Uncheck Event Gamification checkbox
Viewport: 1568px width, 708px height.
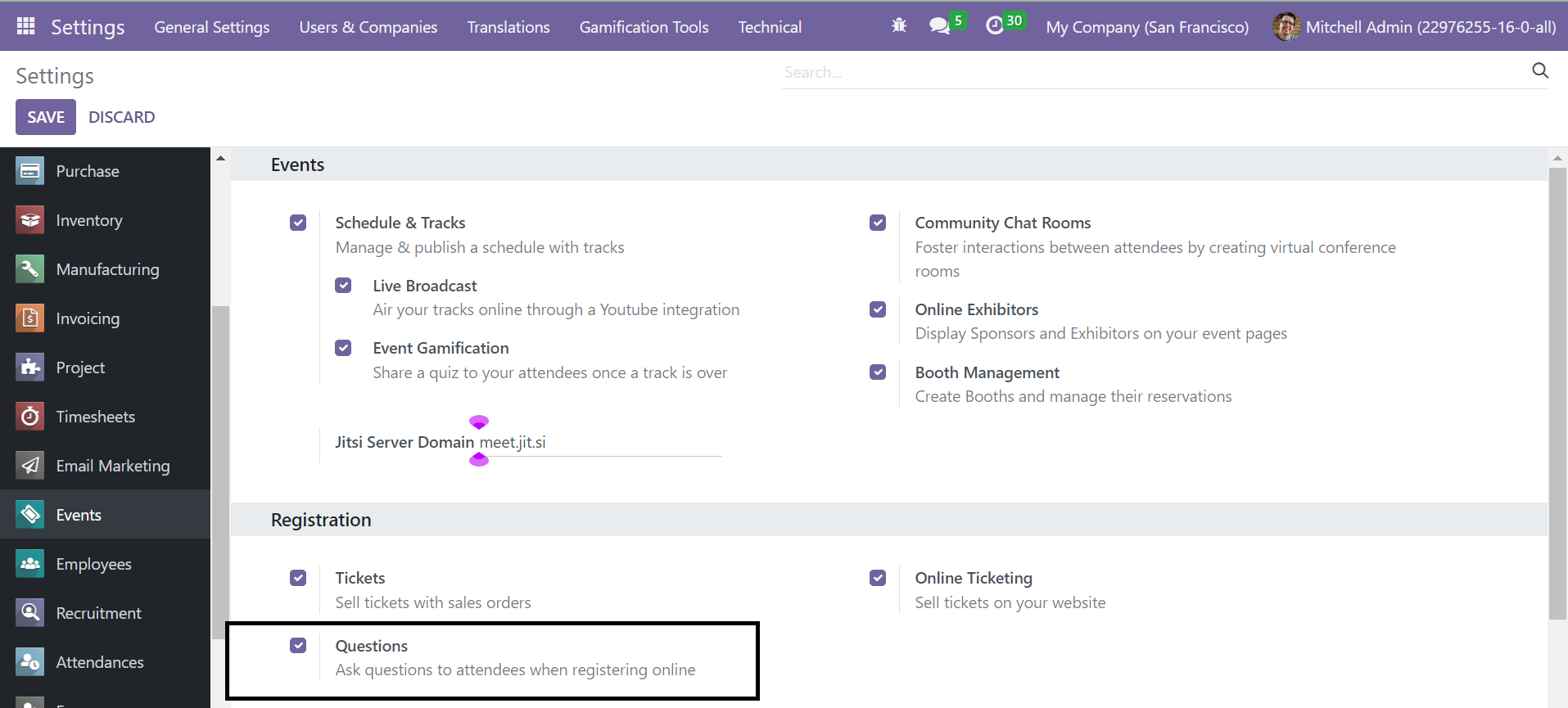(x=343, y=348)
